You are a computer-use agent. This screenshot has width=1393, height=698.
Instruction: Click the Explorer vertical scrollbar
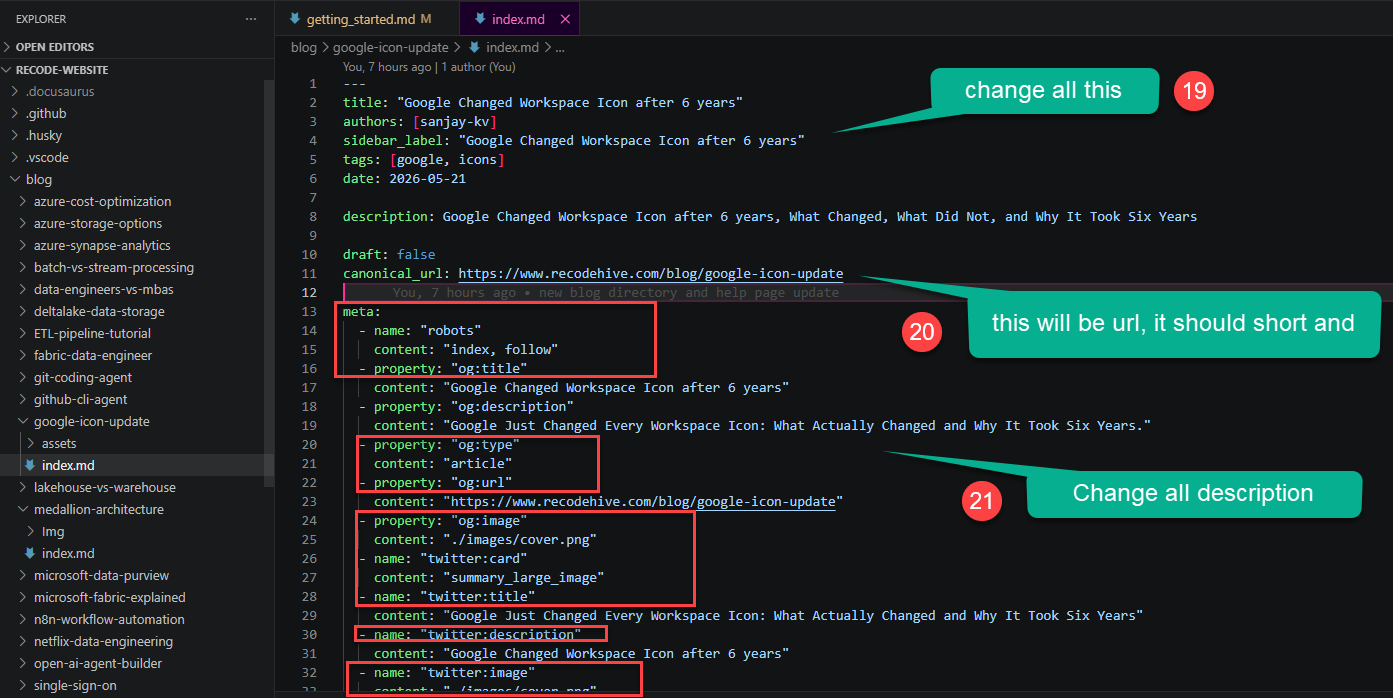tap(268, 283)
